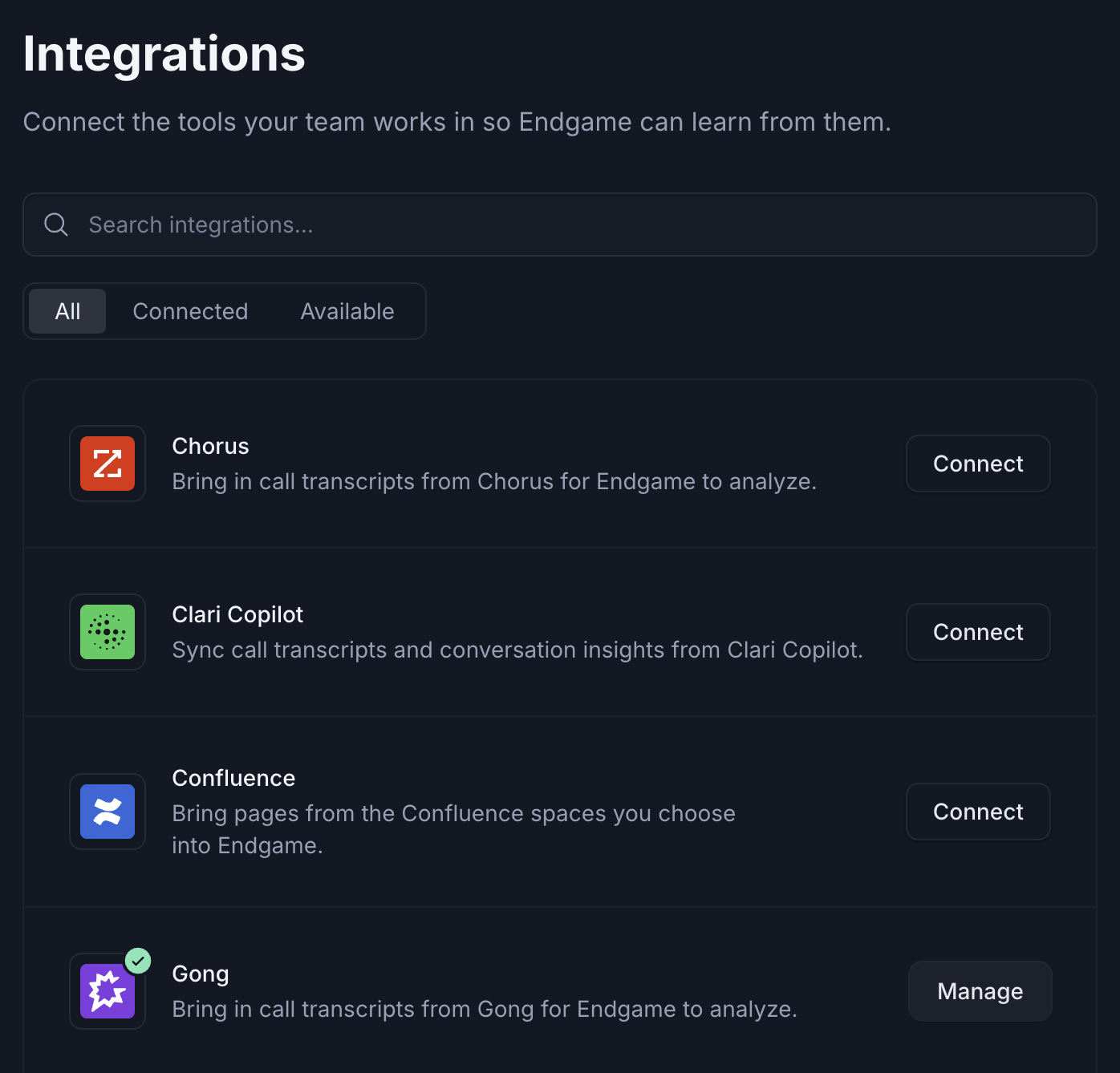Click the Chorus title text
Screen dimensions: 1120x1073
[x=210, y=446]
